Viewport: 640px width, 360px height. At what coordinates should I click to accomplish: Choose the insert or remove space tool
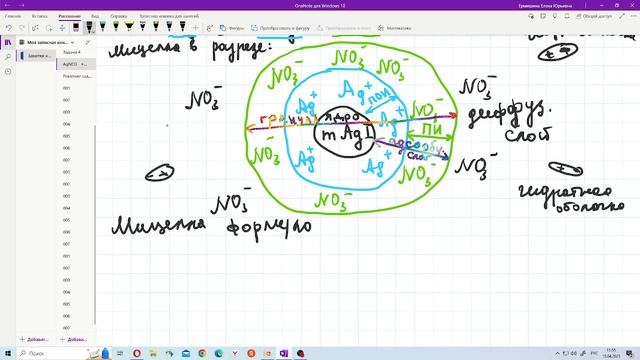(x=62, y=28)
